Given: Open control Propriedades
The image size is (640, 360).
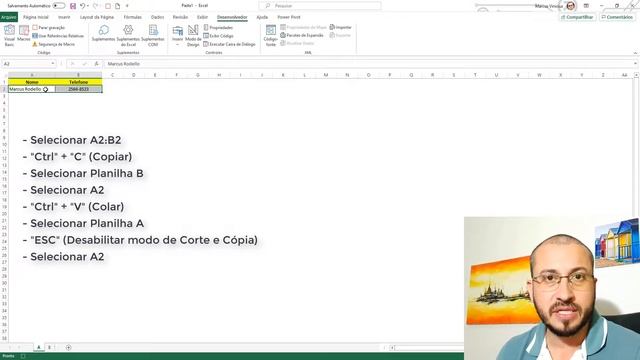Looking at the screenshot, I should 218,28.
